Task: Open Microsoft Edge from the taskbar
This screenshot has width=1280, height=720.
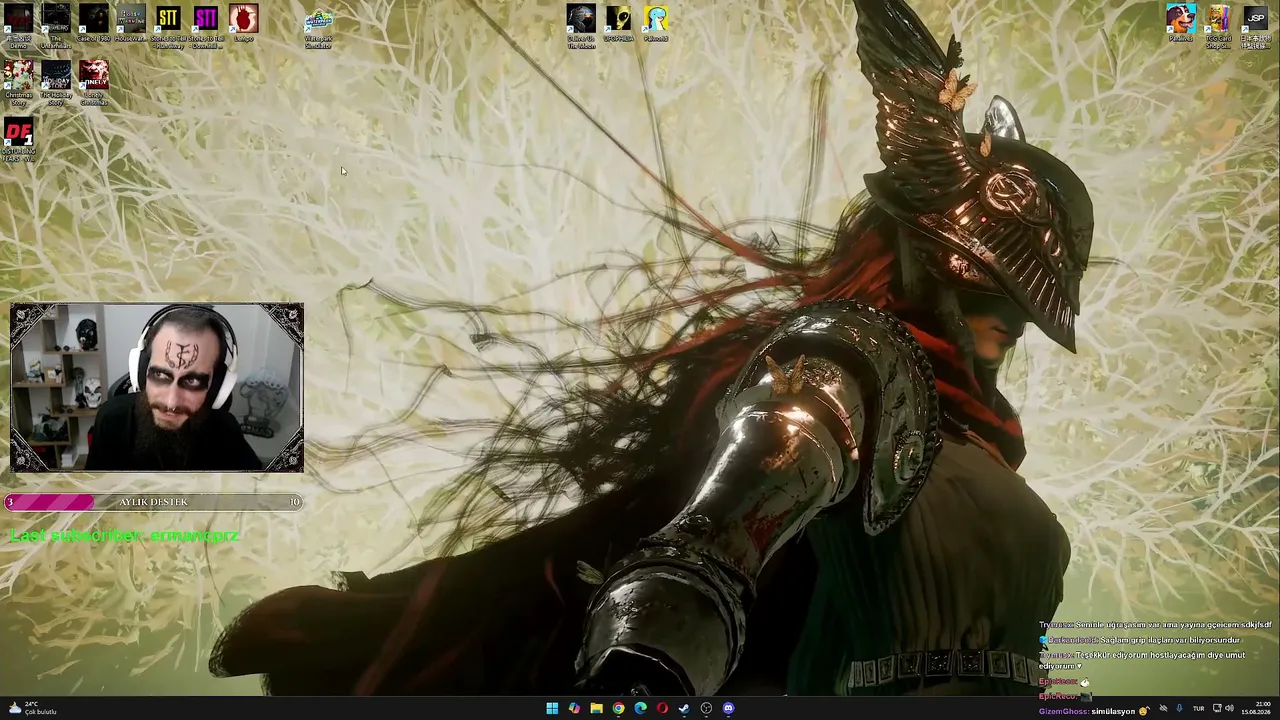Action: point(640,708)
